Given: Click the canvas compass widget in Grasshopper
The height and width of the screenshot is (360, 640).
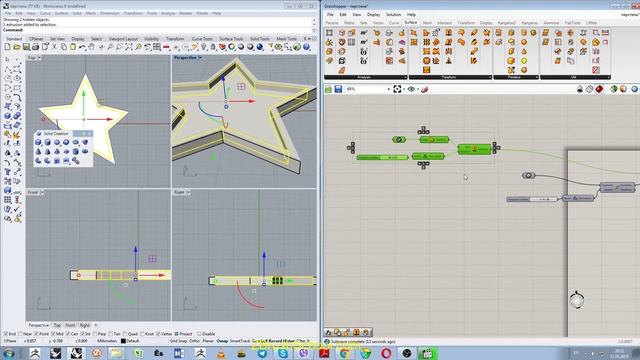Looking at the screenshot, I should coord(577,300).
